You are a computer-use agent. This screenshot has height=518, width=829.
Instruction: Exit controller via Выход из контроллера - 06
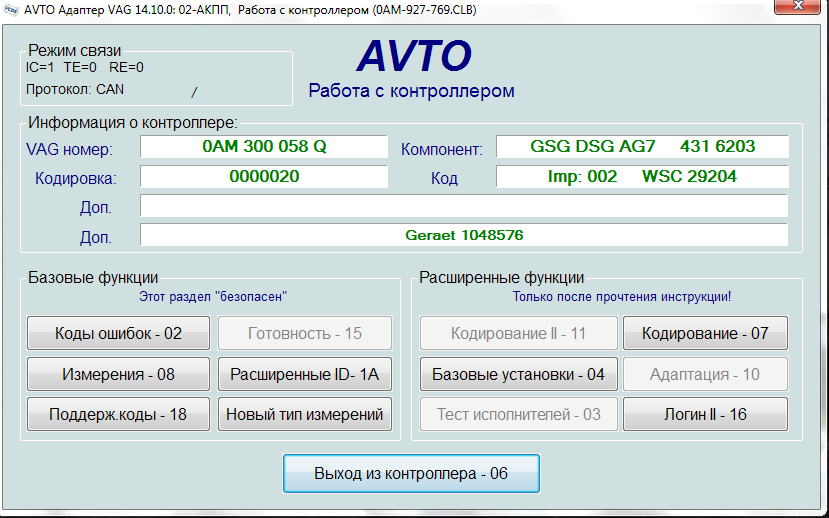pos(411,473)
